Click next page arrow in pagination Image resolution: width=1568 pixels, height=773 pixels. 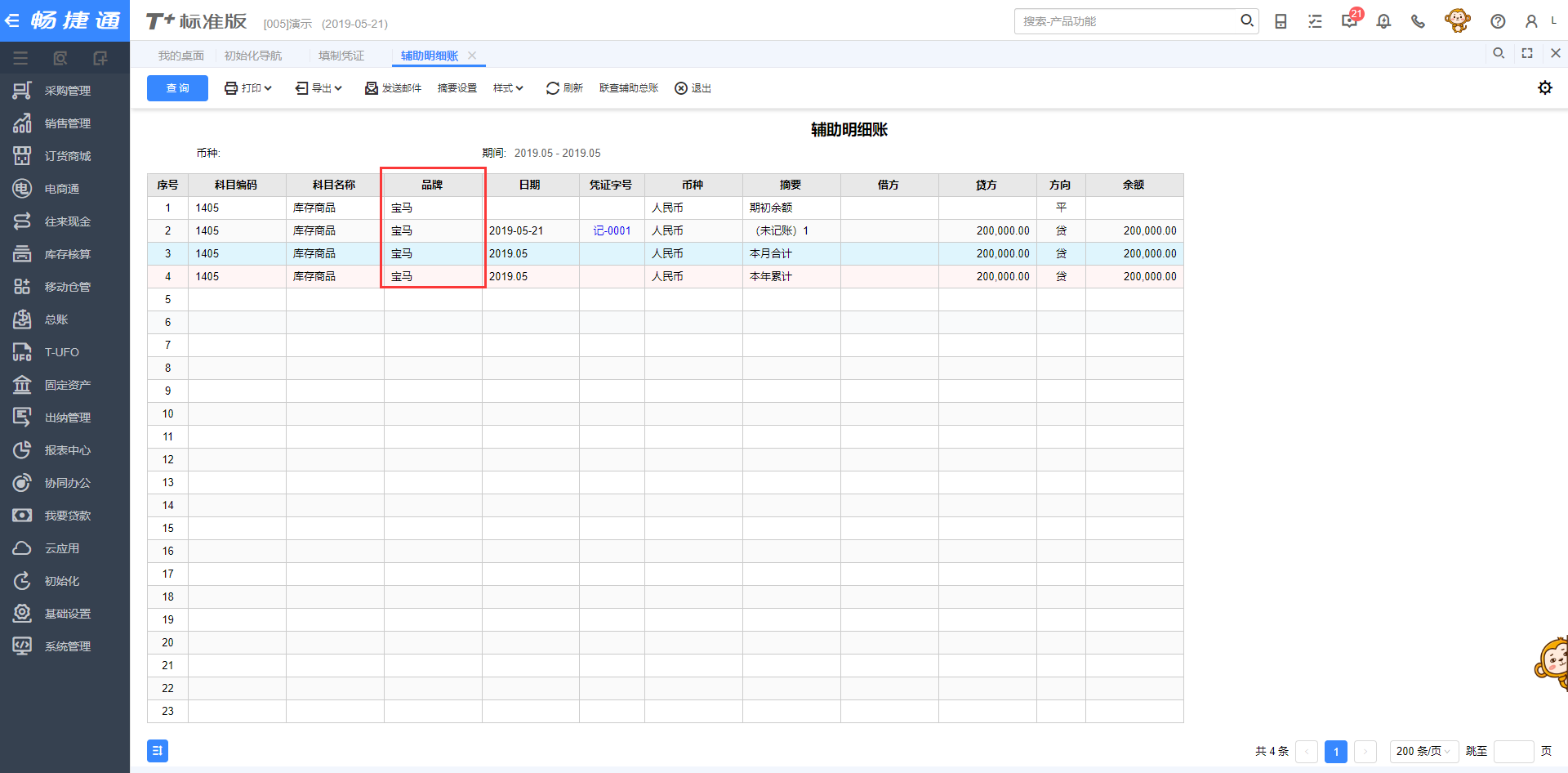(1365, 751)
